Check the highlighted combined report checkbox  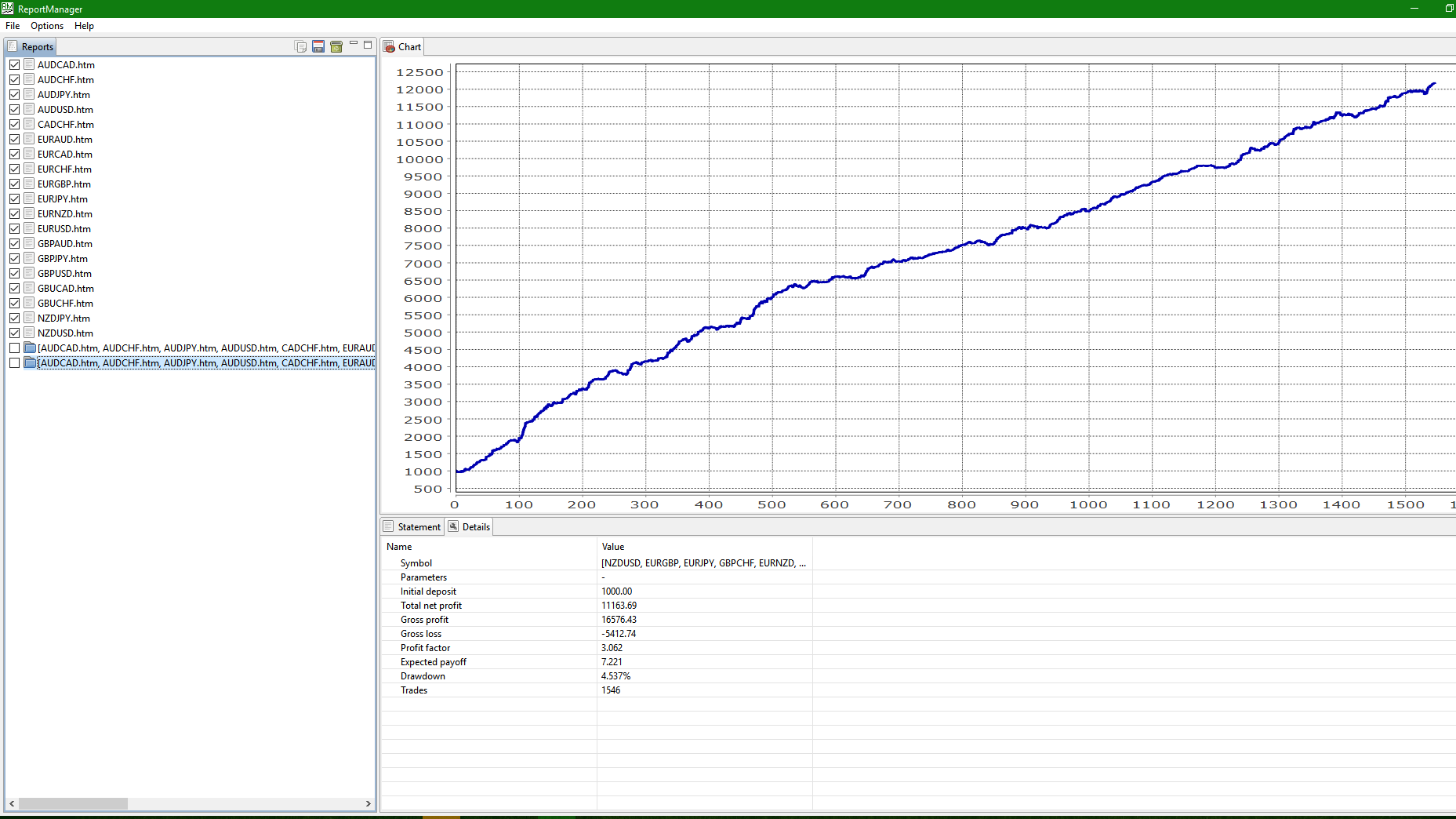coord(15,363)
